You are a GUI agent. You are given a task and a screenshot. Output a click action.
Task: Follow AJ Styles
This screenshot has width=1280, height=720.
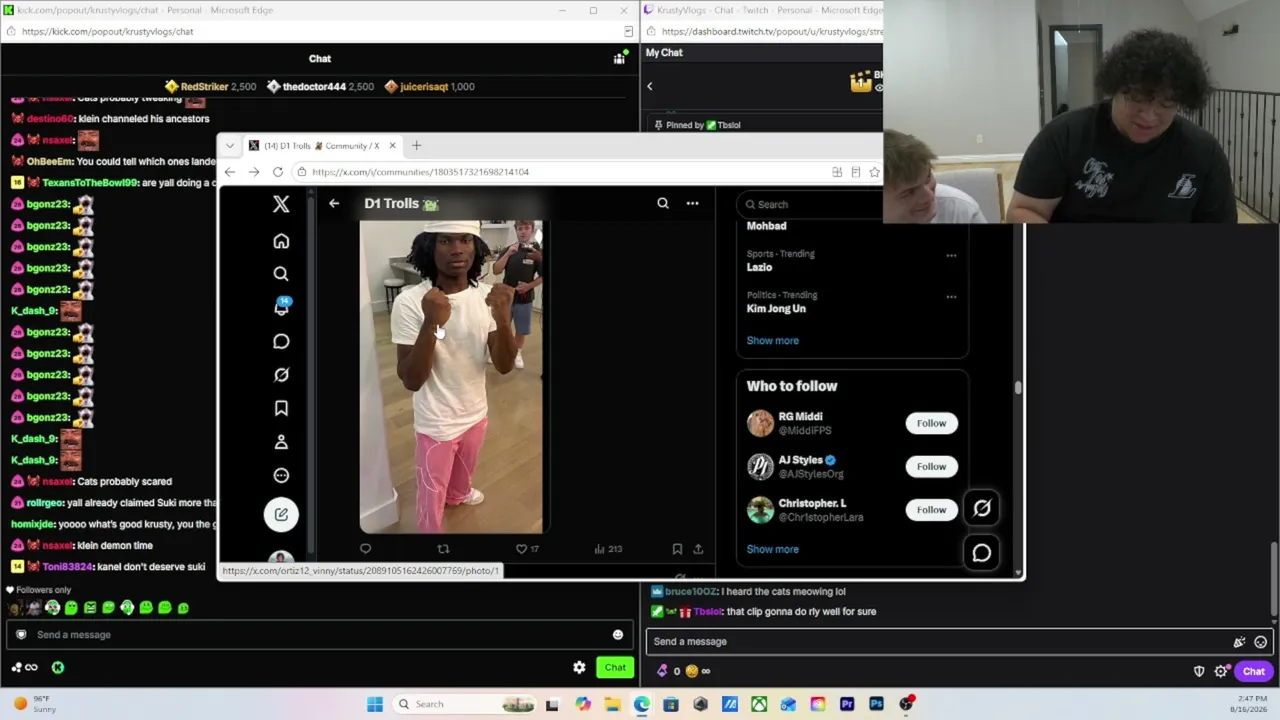click(x=931, y=466)
